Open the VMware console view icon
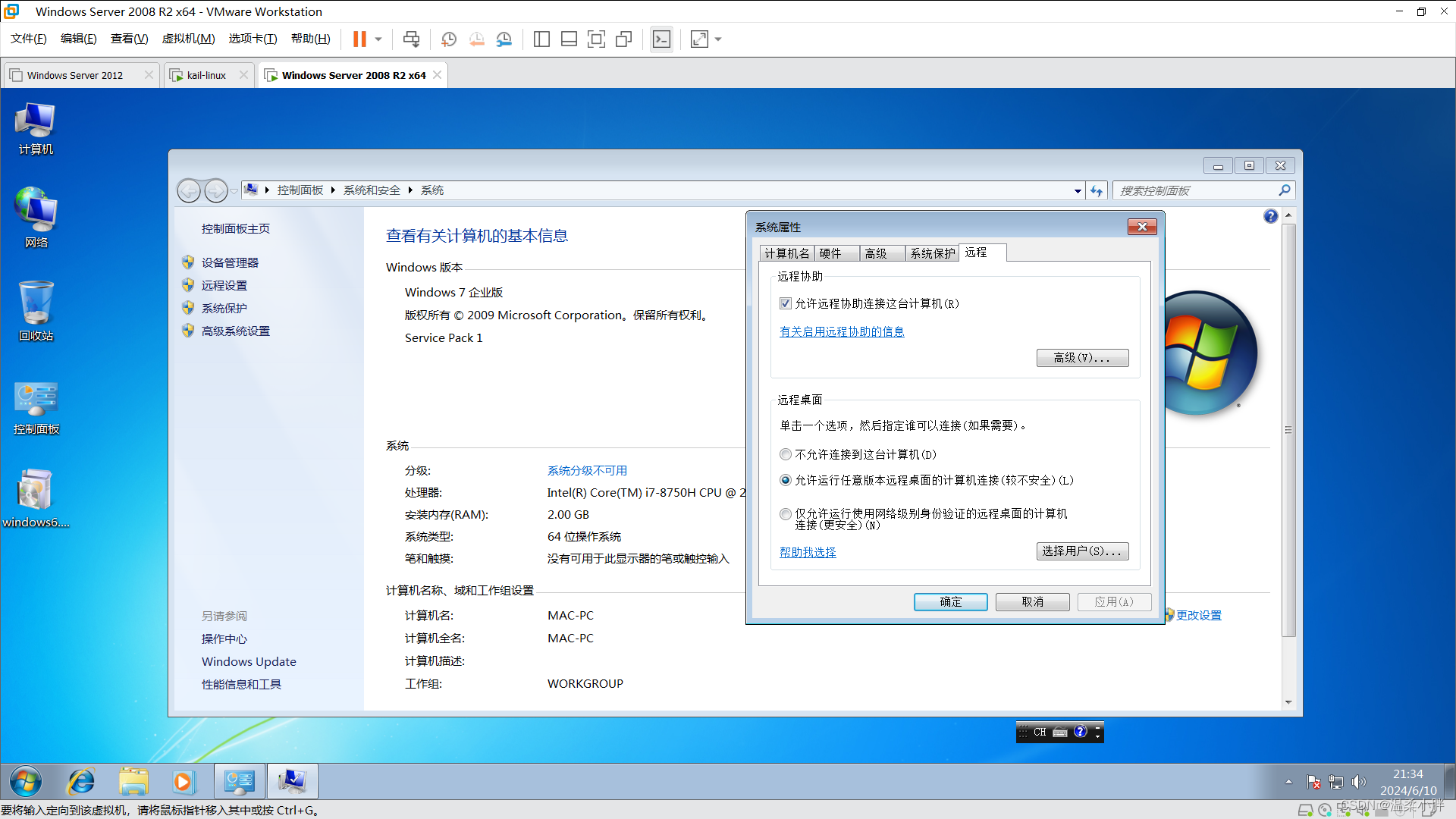This screenshot has width=1456, height=819. pyautogui.click(x=661, y=39)
